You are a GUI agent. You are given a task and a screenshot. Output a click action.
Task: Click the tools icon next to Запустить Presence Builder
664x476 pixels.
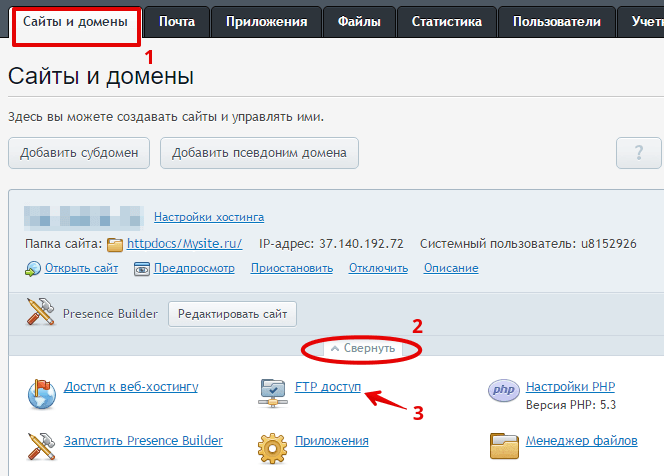click(42, 446)
